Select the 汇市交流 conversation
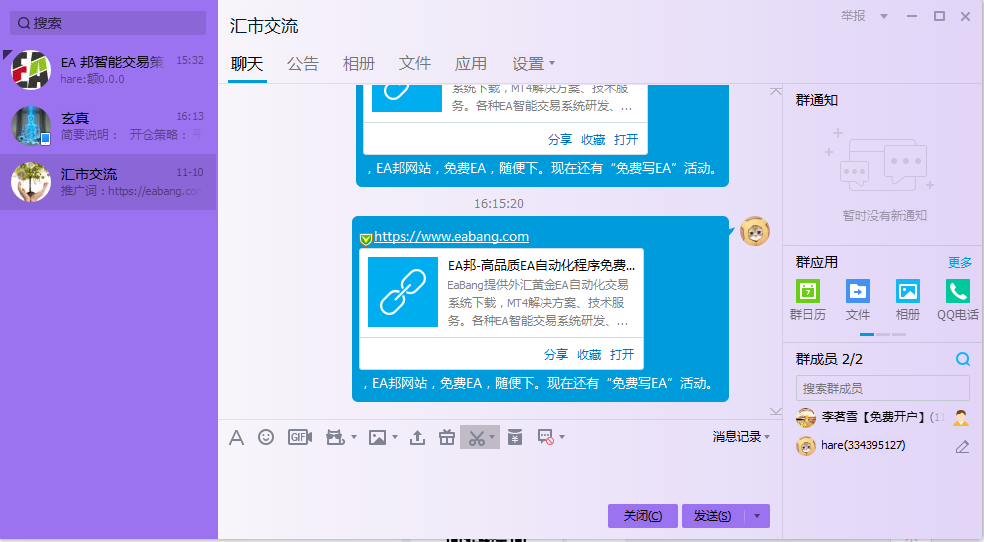The image size is (984, 542). point(108,182)
